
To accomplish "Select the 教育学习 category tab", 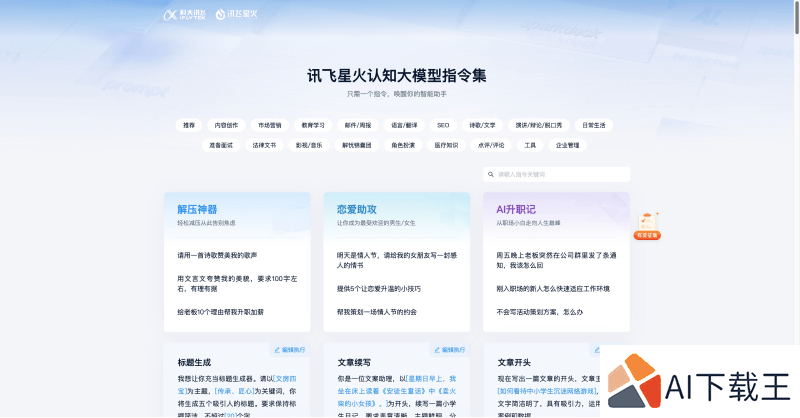I will point(313,125).
